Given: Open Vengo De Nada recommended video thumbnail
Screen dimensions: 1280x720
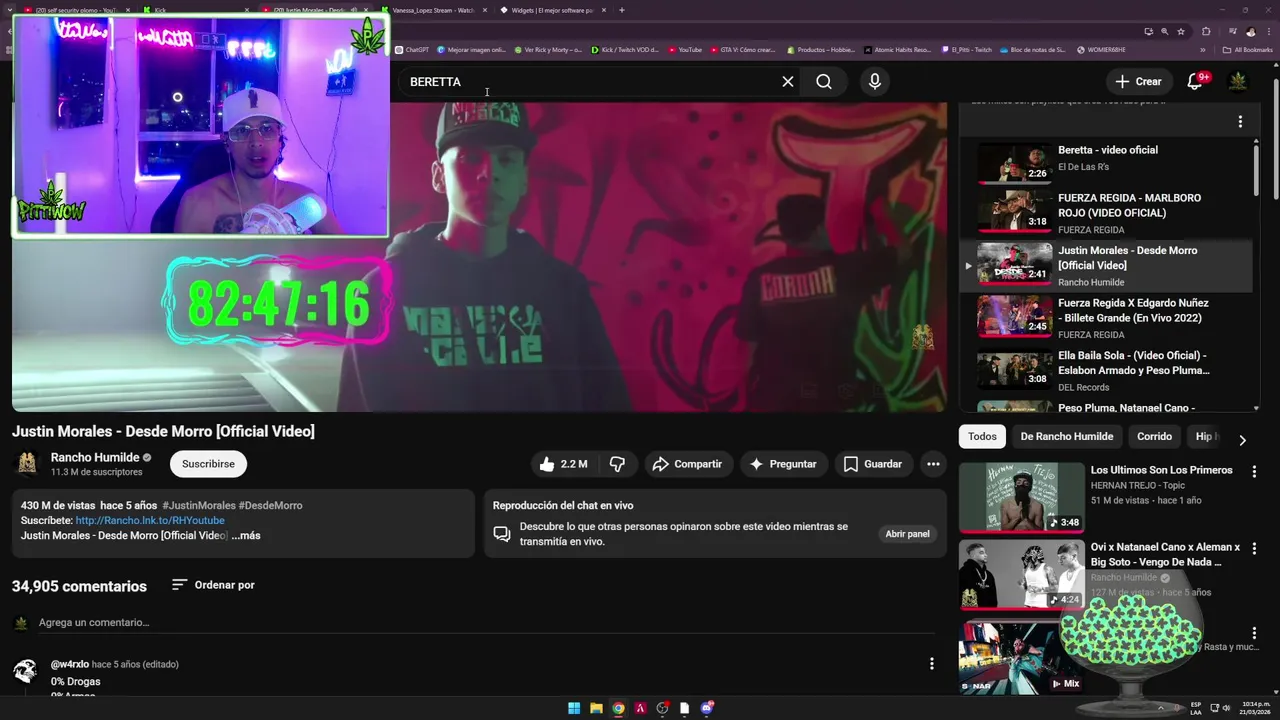Looking at the screenshot, I should [1021, 574].
